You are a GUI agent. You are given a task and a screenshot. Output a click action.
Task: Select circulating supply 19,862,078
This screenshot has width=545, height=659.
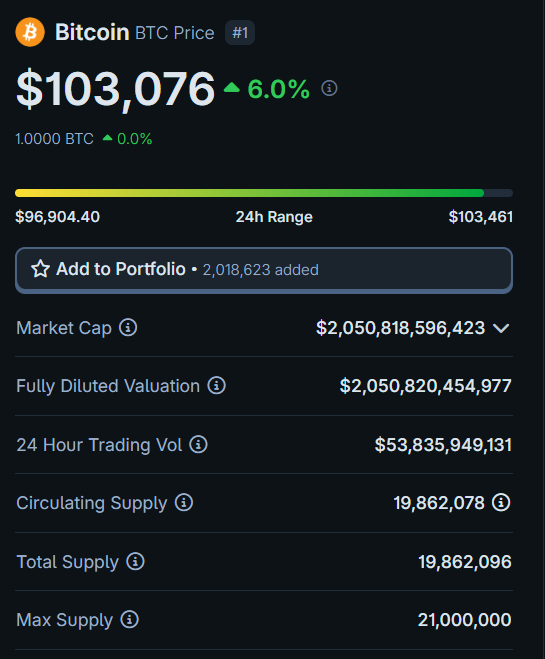[439, 503]
